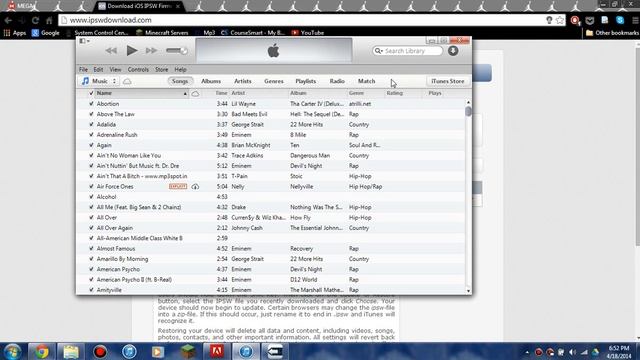The image size is (640, 360).
Task: Switch to the Radio tab
Action: 337,81
